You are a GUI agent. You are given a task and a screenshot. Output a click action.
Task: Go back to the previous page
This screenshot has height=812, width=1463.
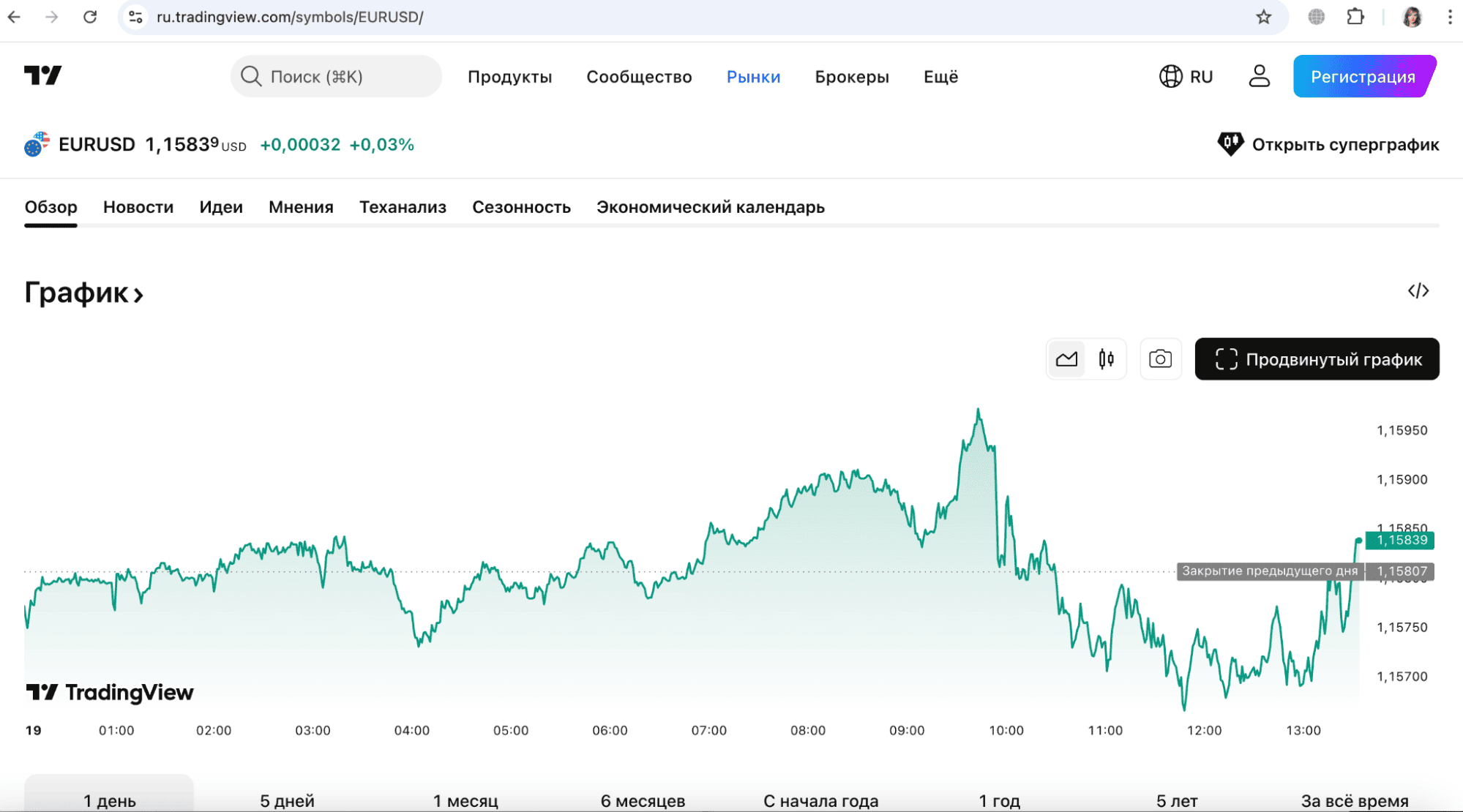pos(14,17)
